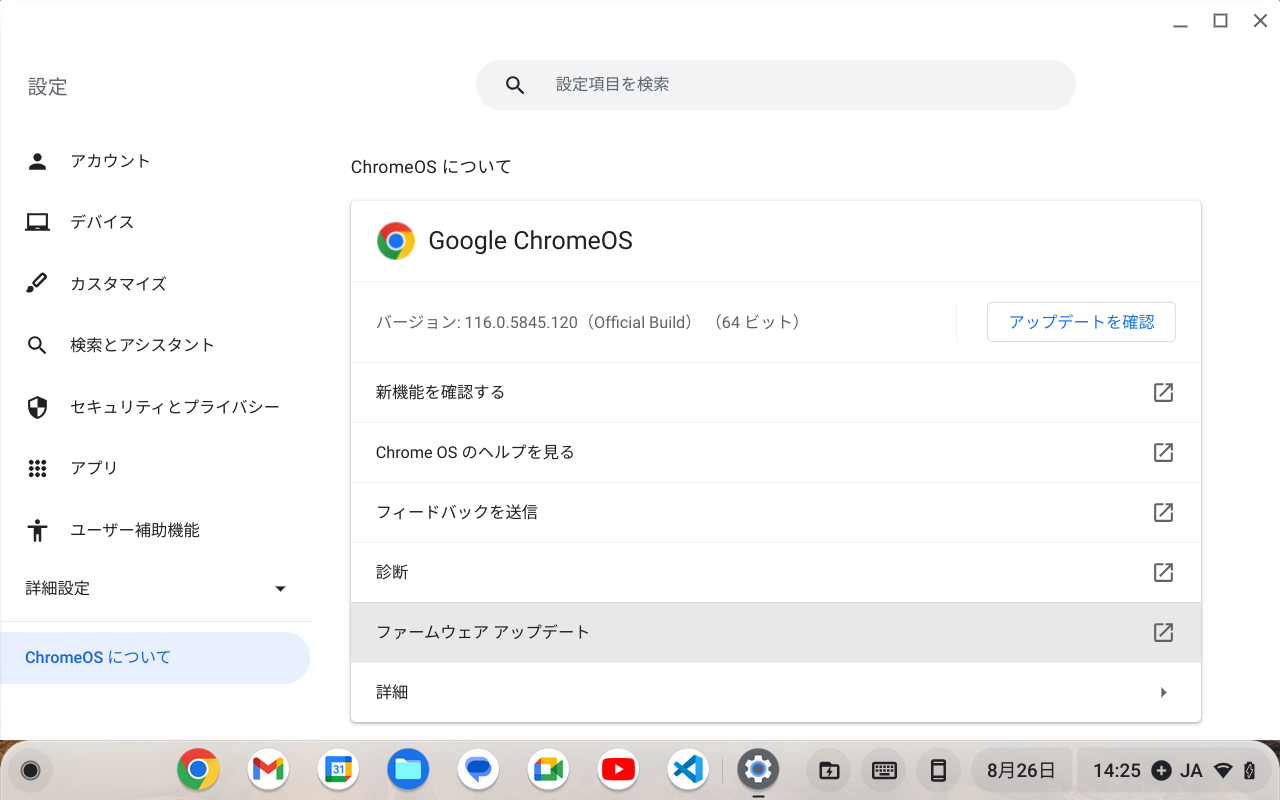Open 新機能を確認する row
Image resolution: width=1280 pixels, height=800 pixels.
[776, 392]
